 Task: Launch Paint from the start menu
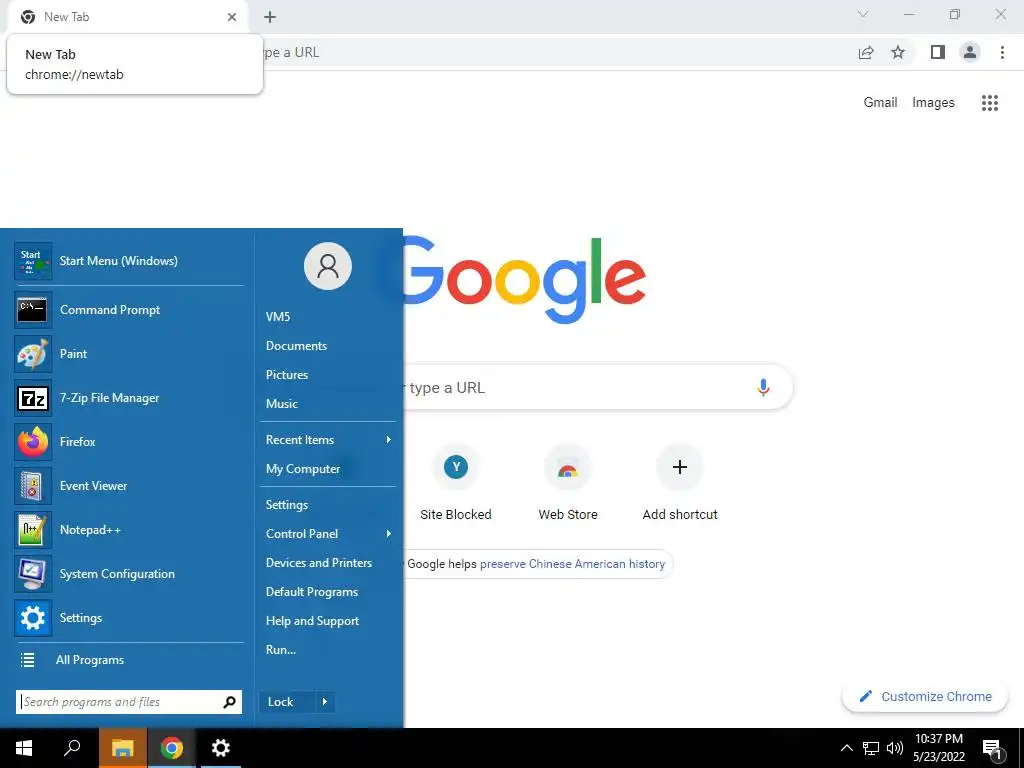129,354
